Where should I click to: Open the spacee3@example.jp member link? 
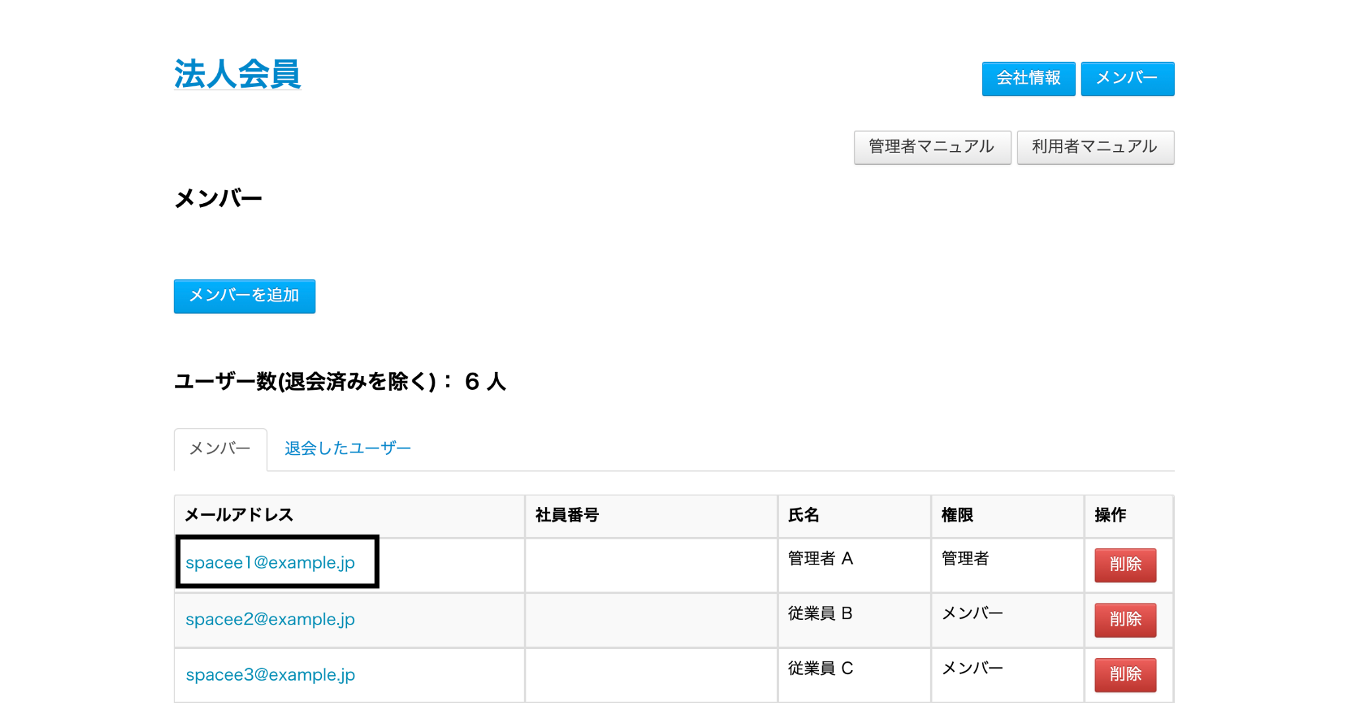(x=270, y=675)
